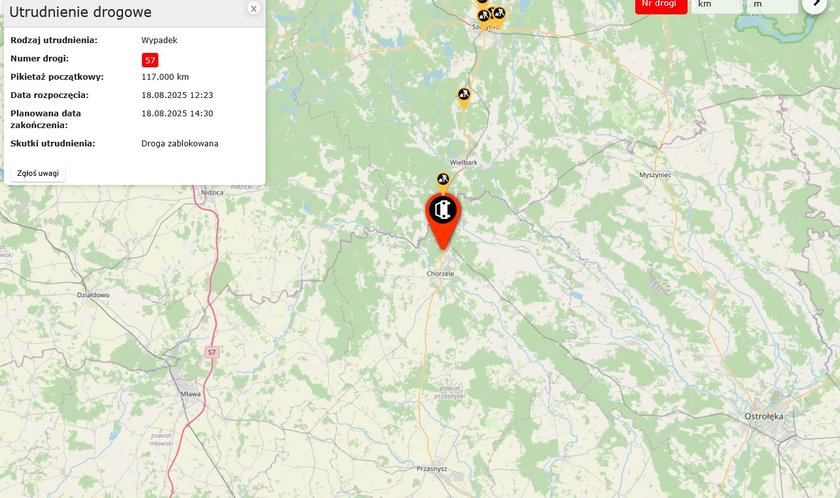Click the Wielbark town label on map
Image resolution: width=840 pixels, height=498 pixels.
pyautogui.click(x=464, y=162)
